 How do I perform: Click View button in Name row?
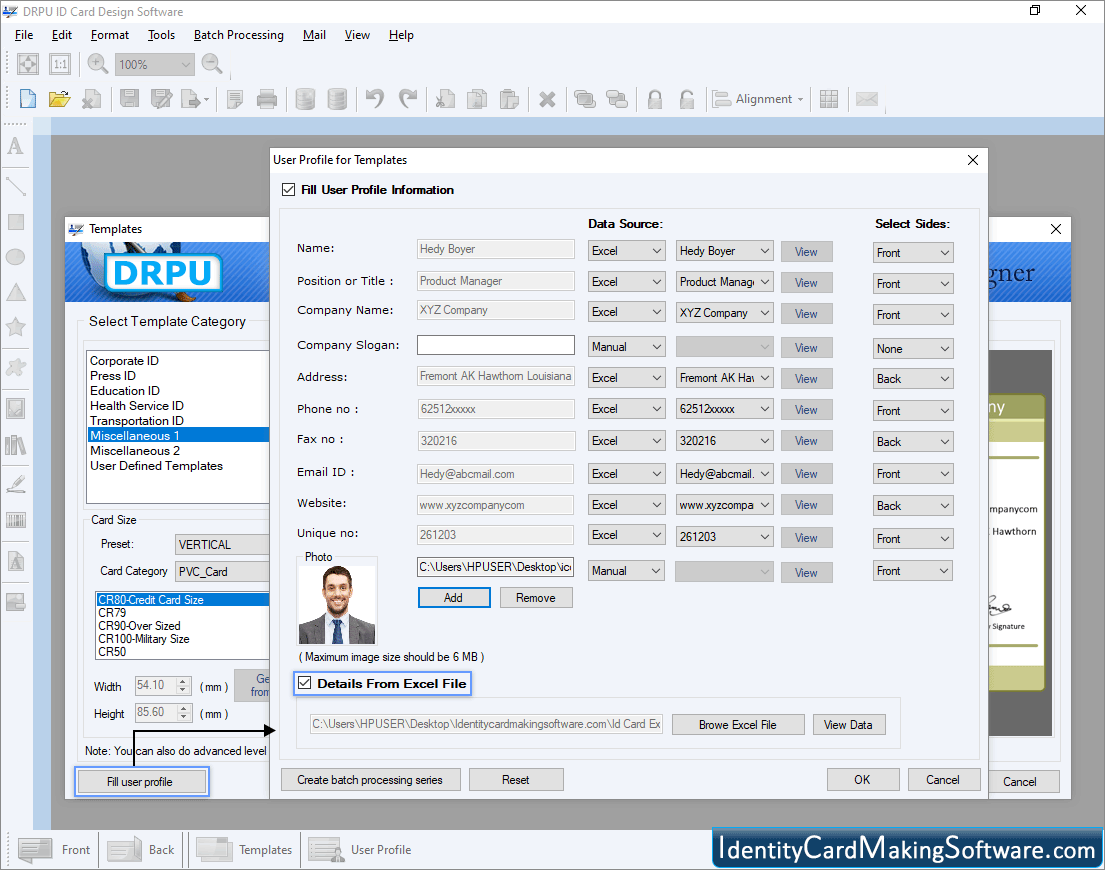tap(806, 251)
